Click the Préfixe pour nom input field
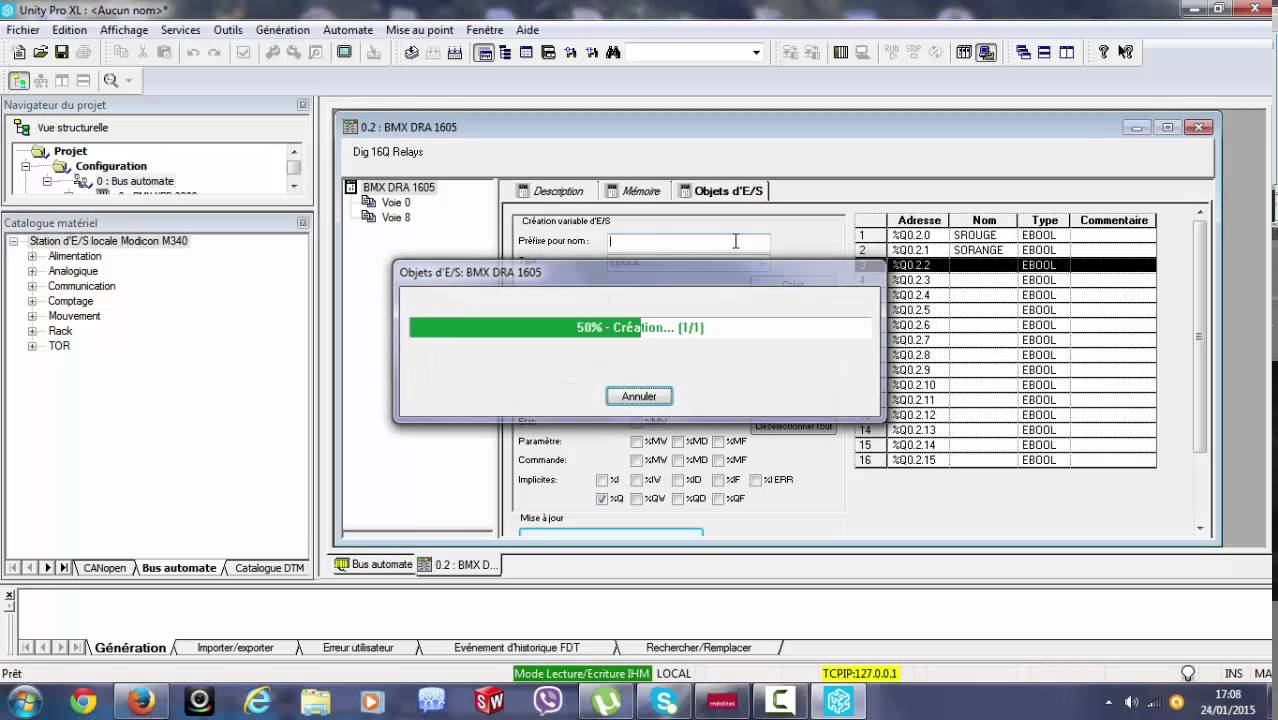 (689, 241)
